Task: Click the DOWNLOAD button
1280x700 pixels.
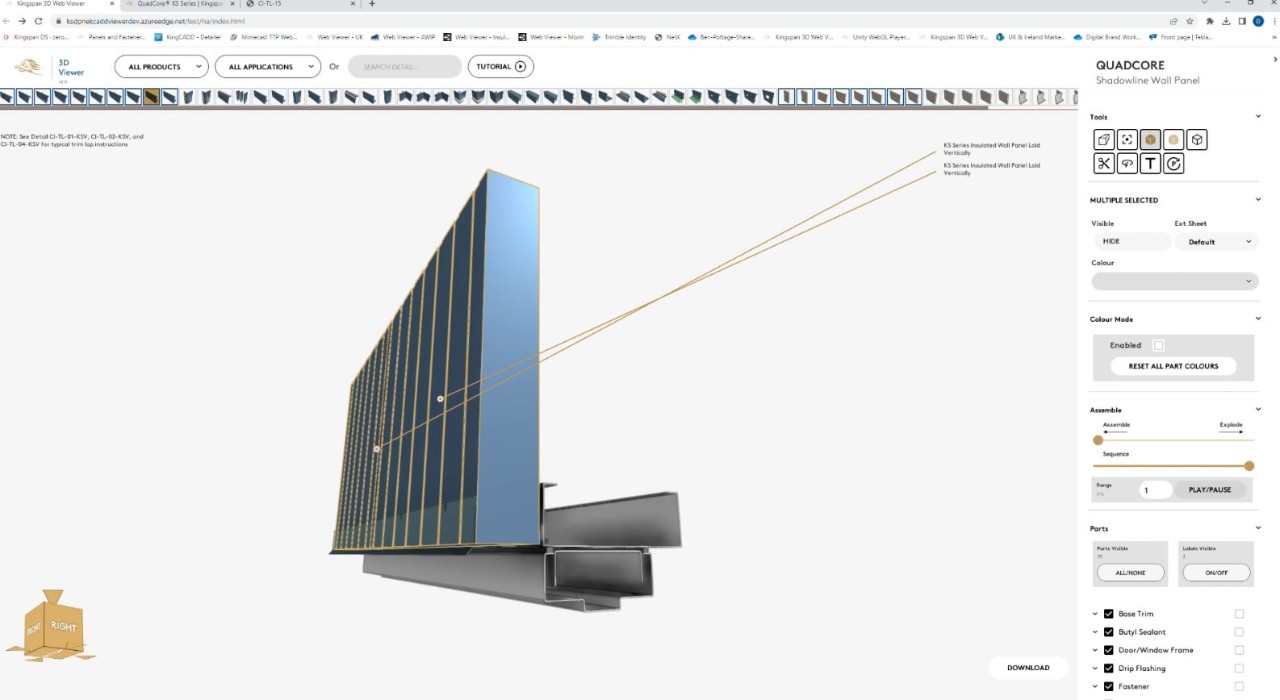Action: click(x=1028, y=668)
